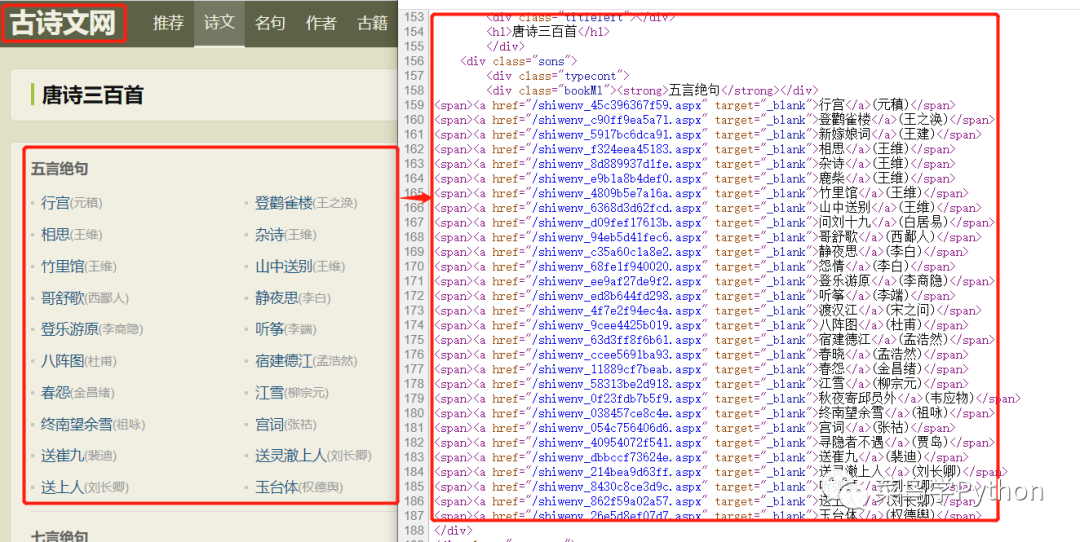Open the 推荐 navigation tab
The height and width of the screenshot is (542, 1080).
coord(168,23)
